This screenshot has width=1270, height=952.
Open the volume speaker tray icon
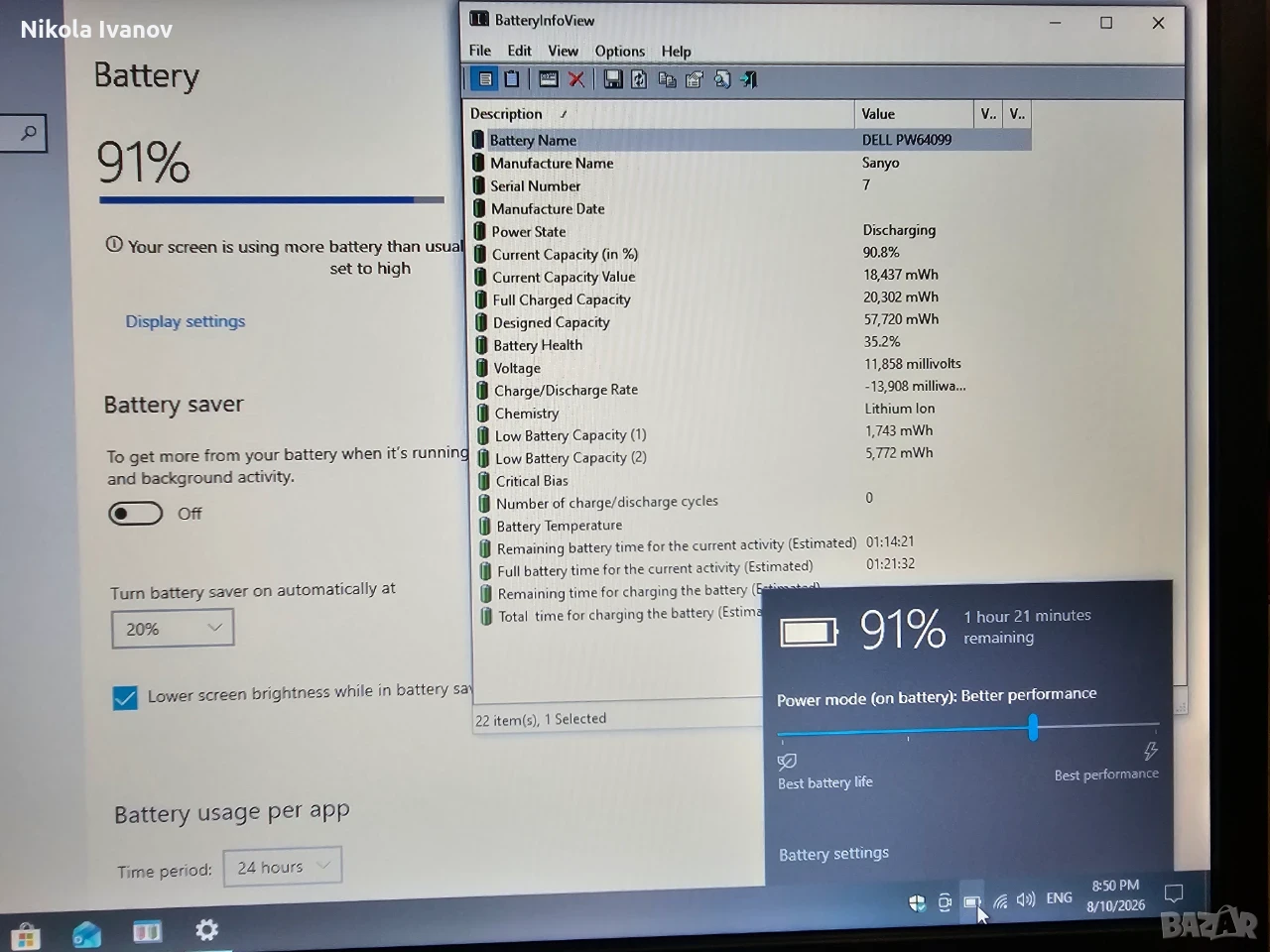(x=1026, y=899)
